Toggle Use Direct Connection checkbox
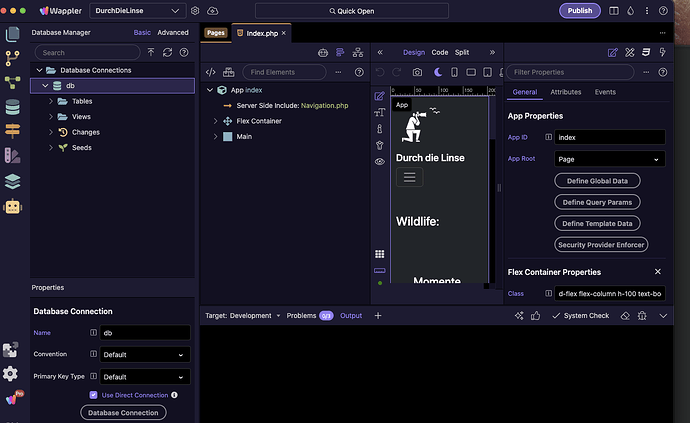Screen dimensions: 690x423 [93, 395]
